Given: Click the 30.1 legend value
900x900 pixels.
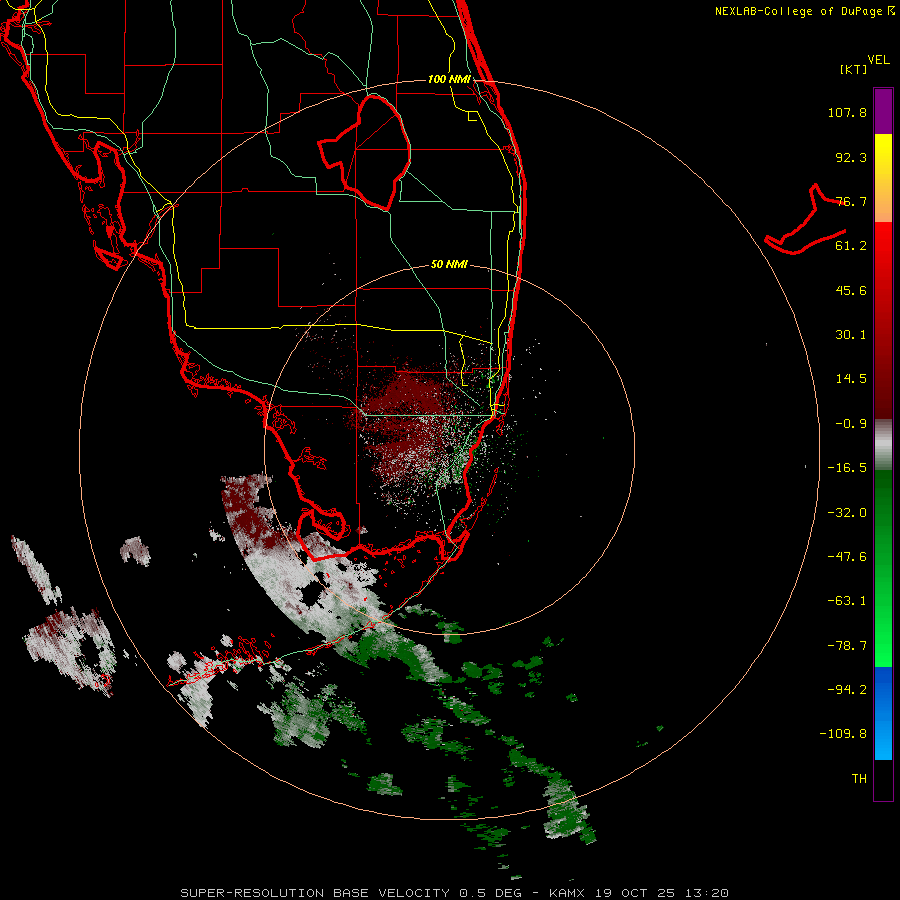Looking at the screenshot, I should point(851,335).
